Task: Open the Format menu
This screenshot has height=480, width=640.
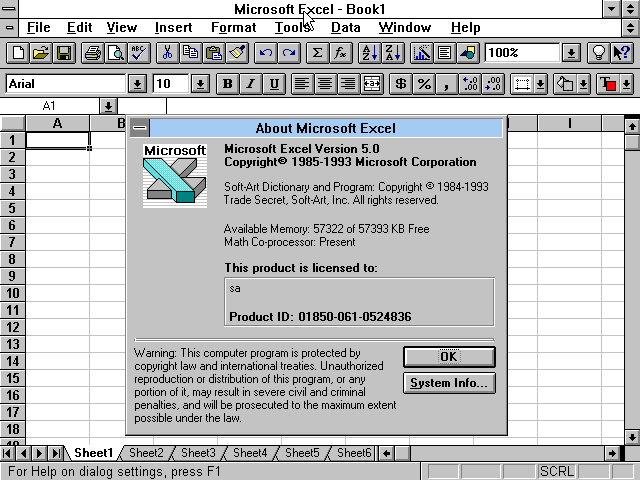Action: click(233, 27)
